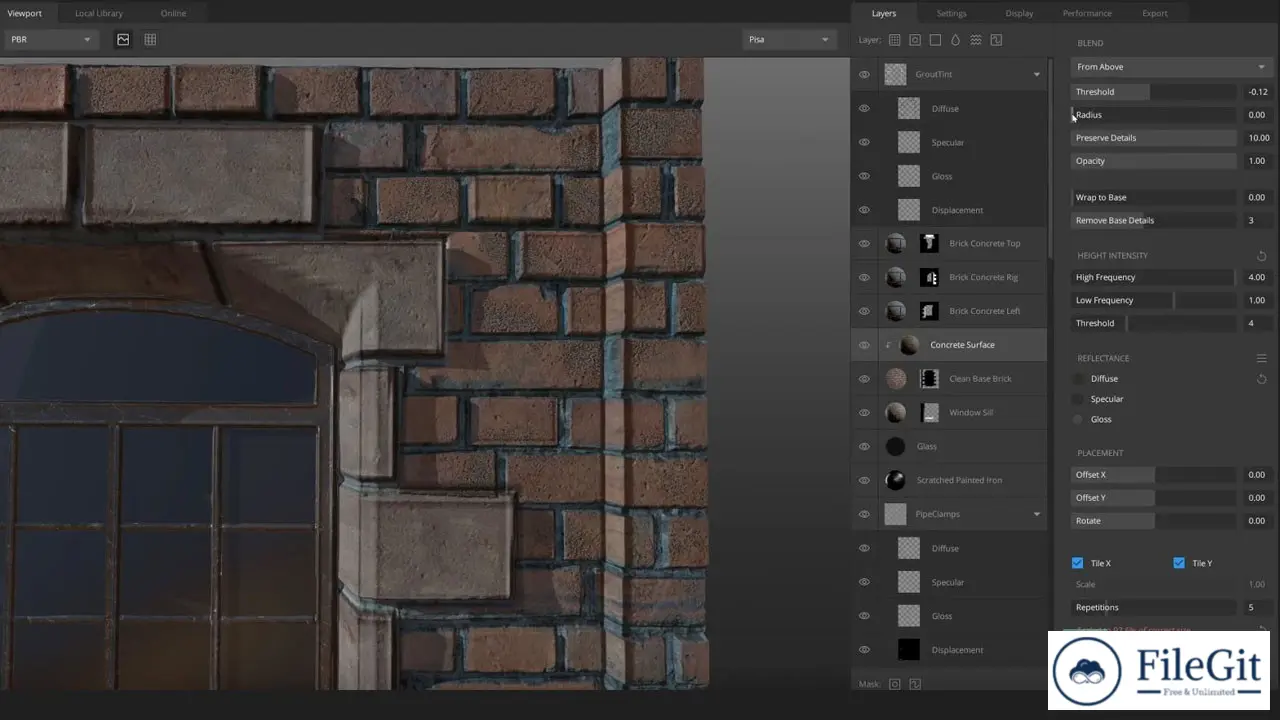Uncheck the Tile Y checkbox

coord(1179,563)
